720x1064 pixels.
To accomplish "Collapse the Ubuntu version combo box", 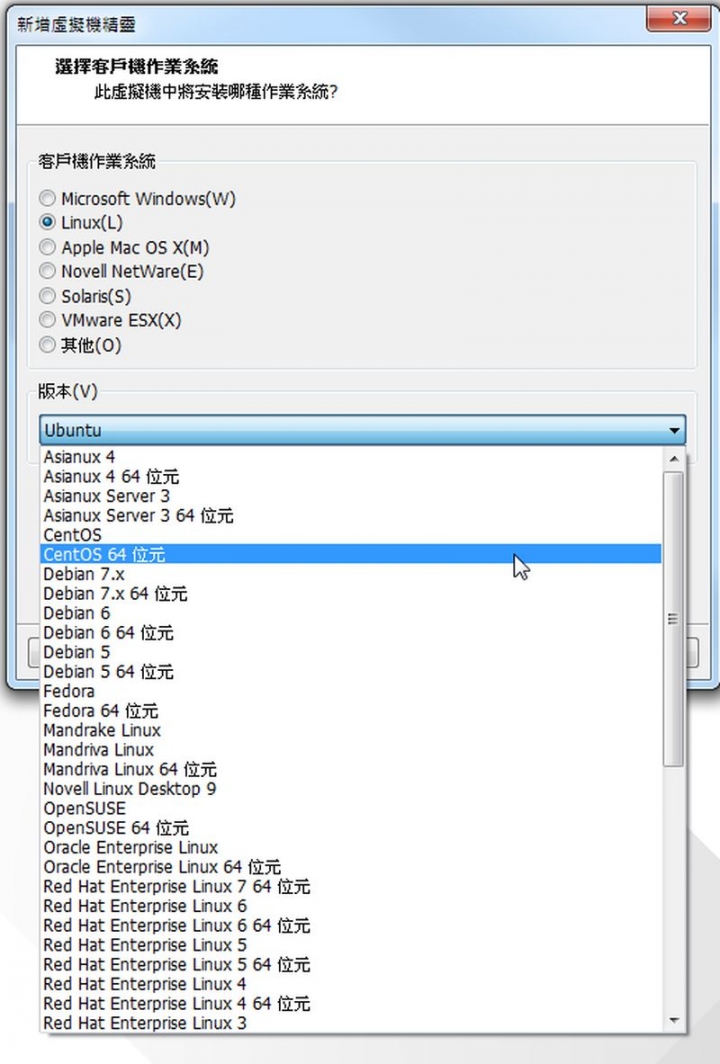I will pyautogui.click(x=362, y=430).
